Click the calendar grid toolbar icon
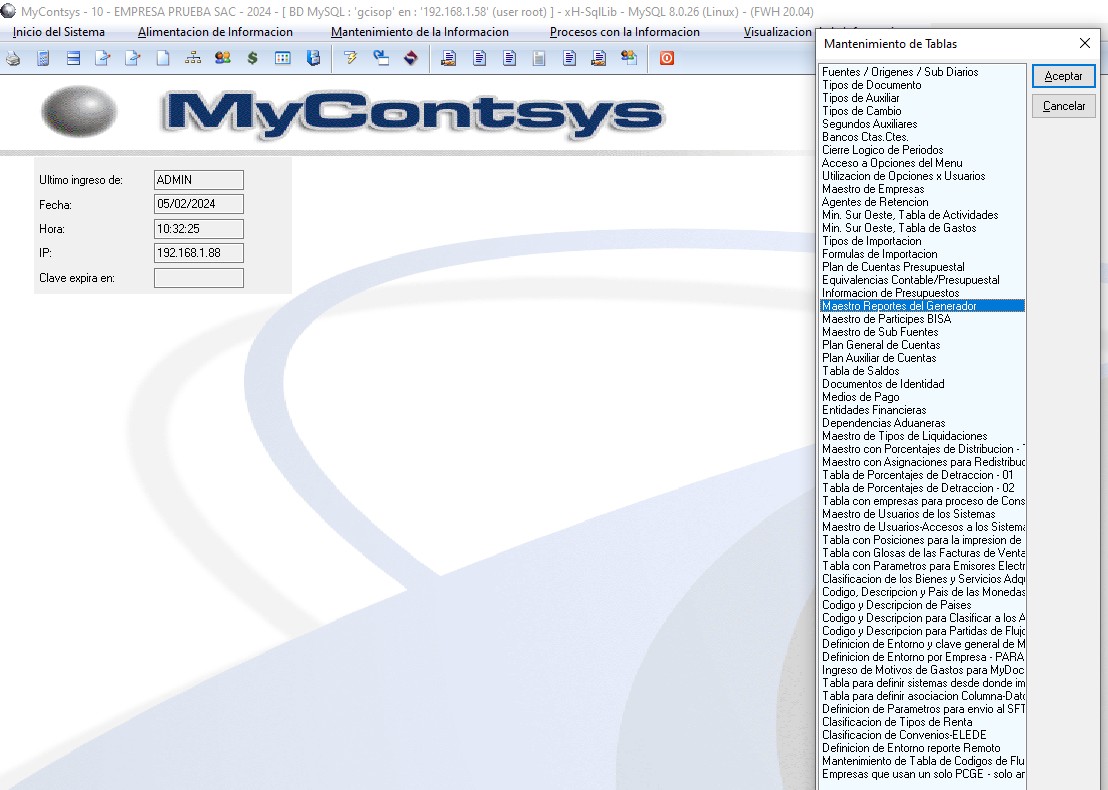 click(x=283, y=59)
